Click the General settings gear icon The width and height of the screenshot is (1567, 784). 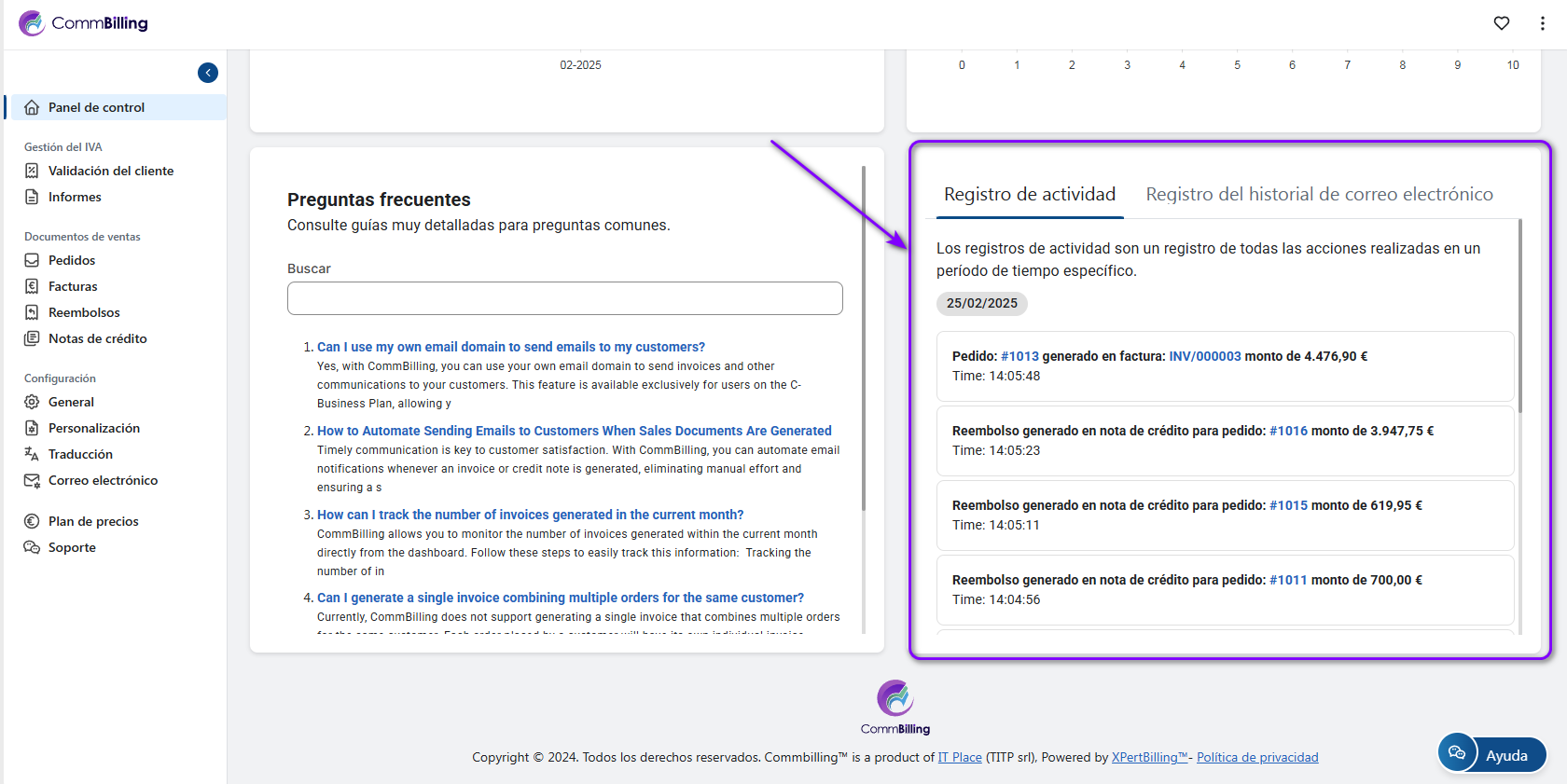click(x=32, y=402)
